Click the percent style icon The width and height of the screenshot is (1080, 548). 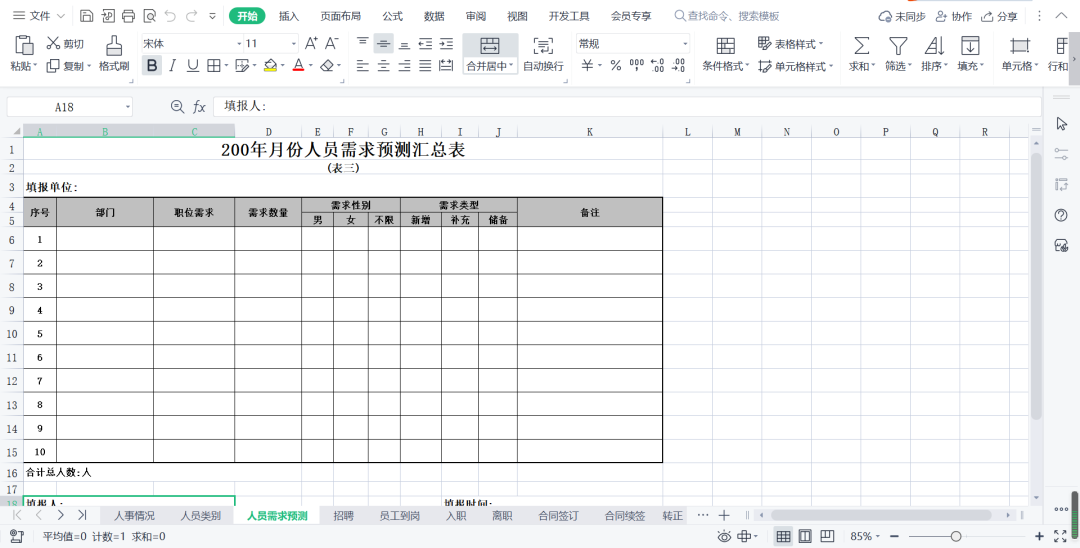coord(616,66)
